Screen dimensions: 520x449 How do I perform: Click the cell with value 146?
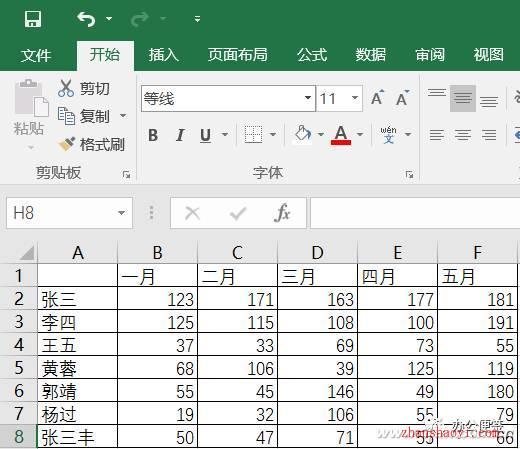coord(318,390)
